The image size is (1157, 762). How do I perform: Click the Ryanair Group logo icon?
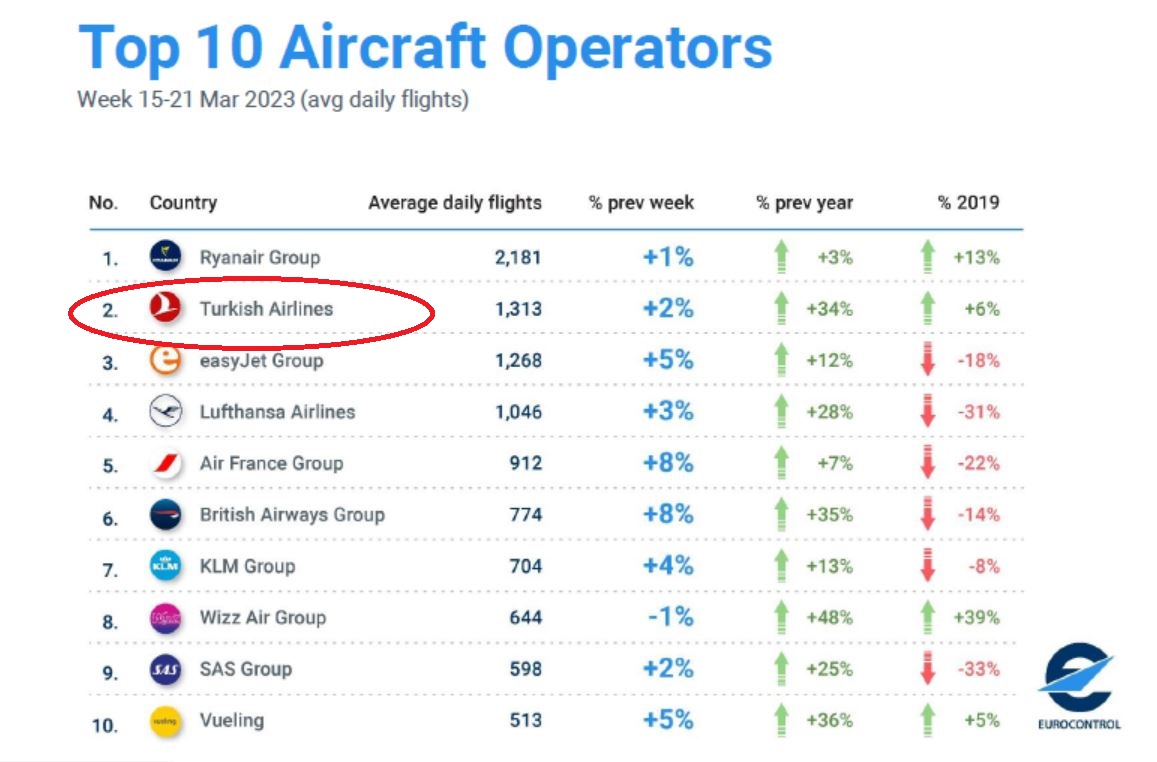click(165, 257)
